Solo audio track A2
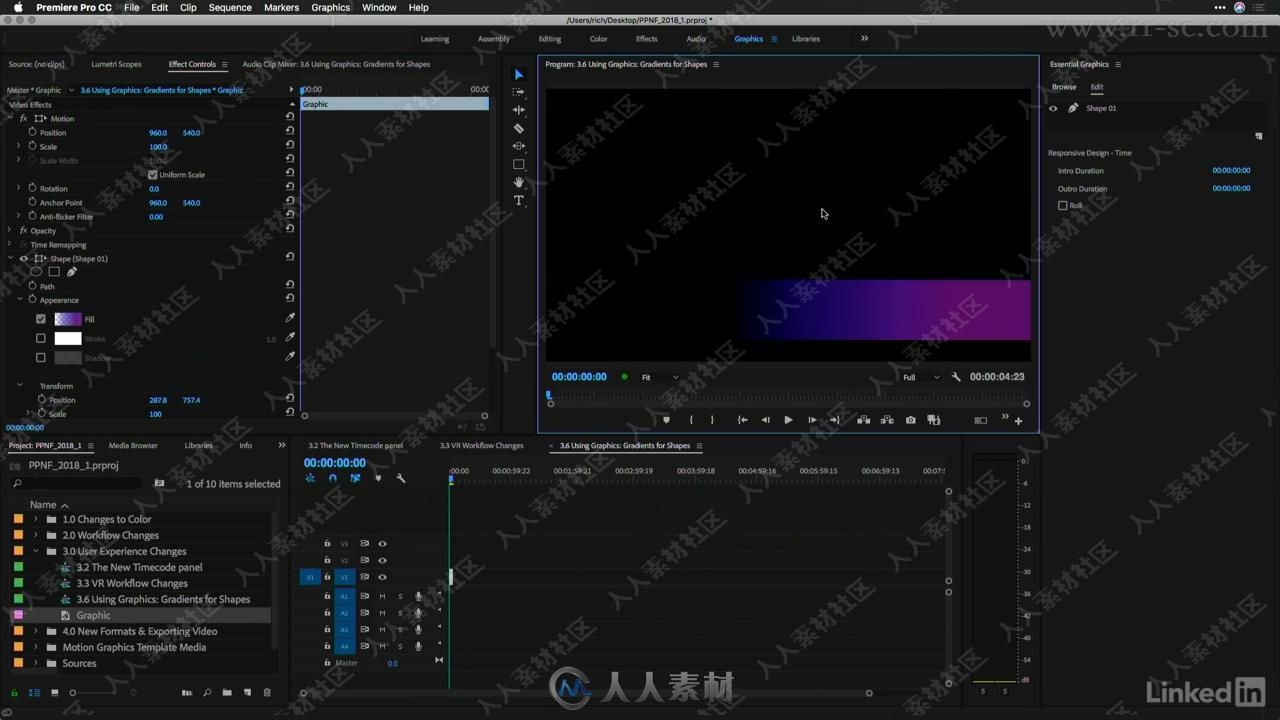The width and height of the screenshot is (1280, 720). (400, 613)
